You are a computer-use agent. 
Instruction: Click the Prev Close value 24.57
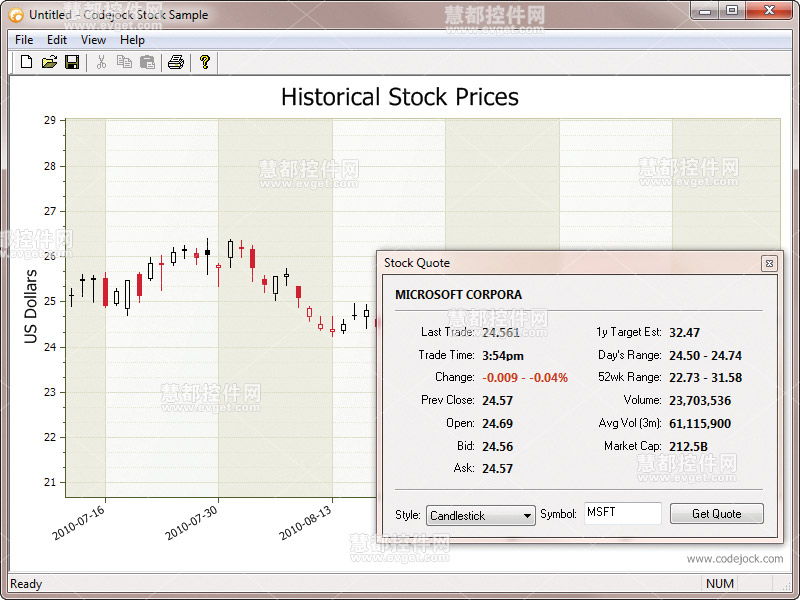click(497, 401)
